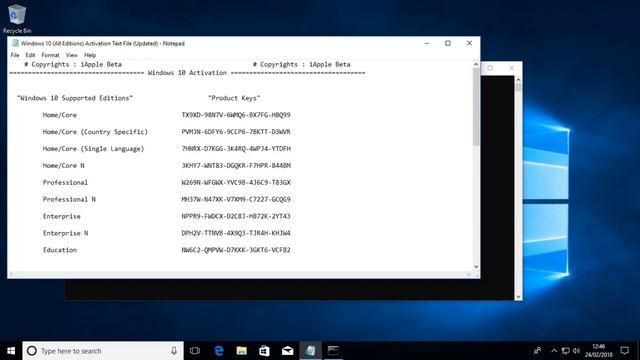Open Mail app from taskbar
This screenshot has width=640, height=360.
(287, 351)
